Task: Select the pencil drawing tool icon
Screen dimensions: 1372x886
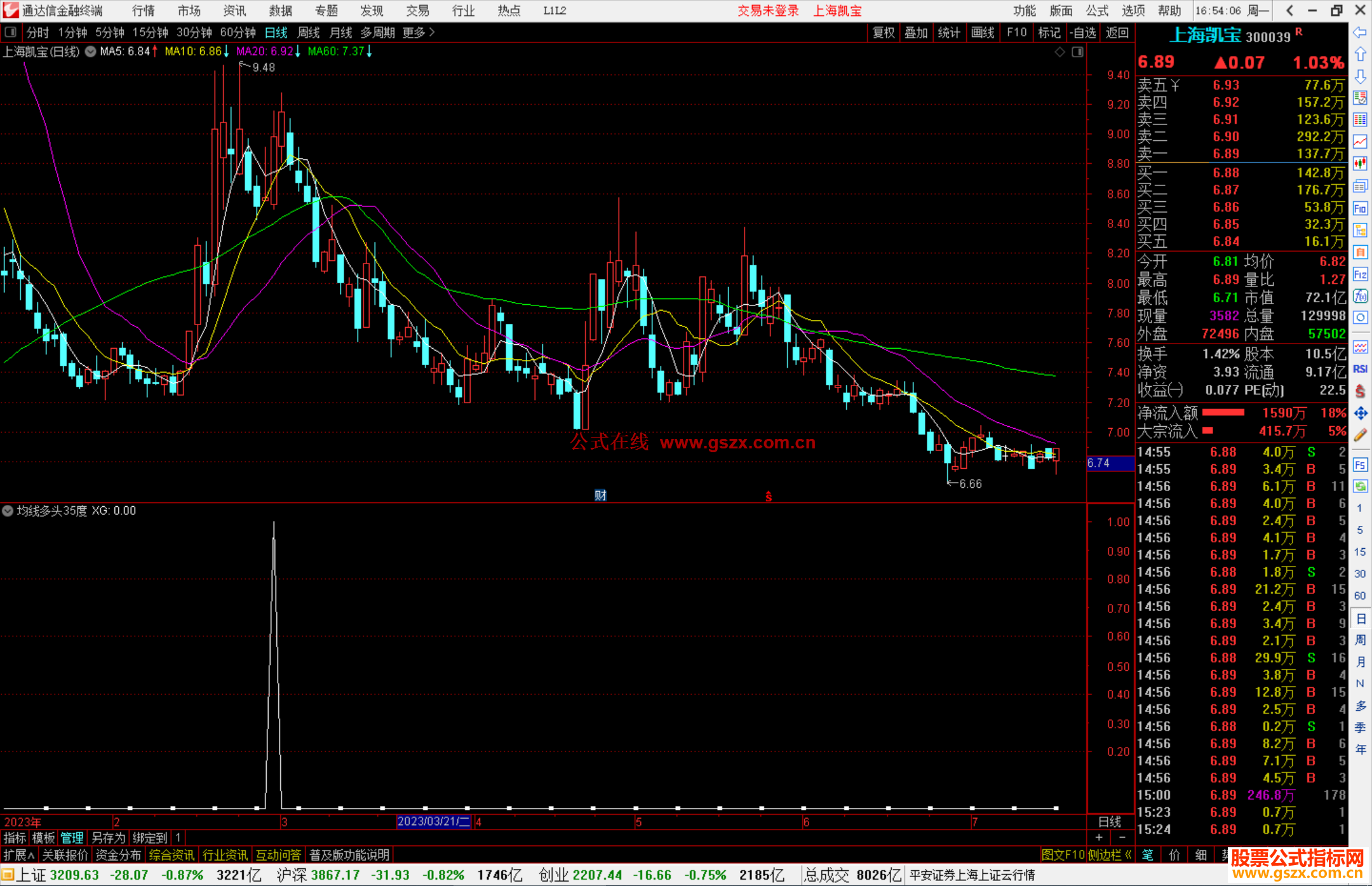Action: [1360, 435]
